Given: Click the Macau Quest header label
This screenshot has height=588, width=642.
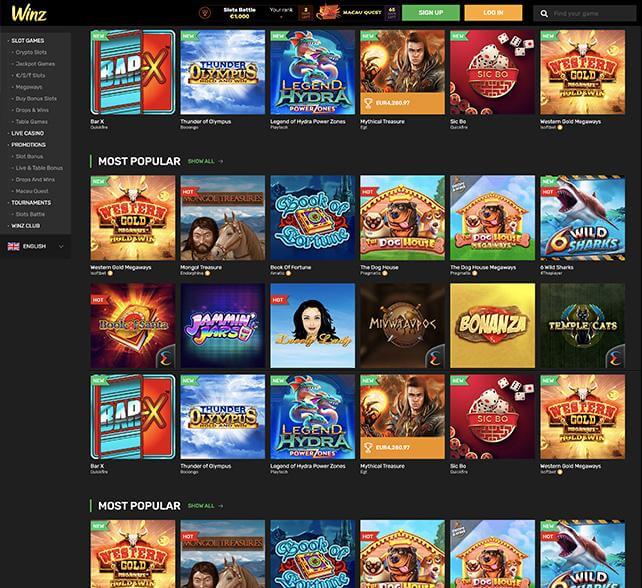Looking at the screenshot, I should coord(362,13).
